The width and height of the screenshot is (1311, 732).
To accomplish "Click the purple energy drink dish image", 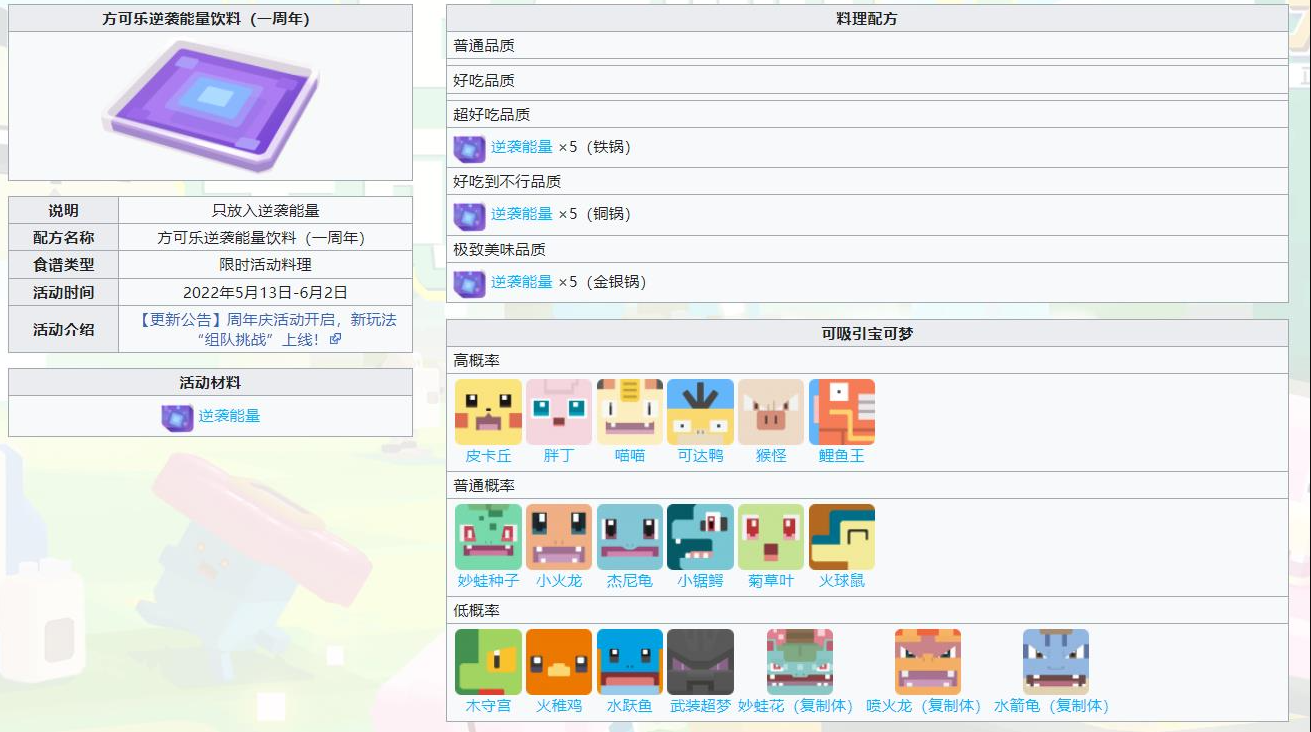I will (210, 105).
